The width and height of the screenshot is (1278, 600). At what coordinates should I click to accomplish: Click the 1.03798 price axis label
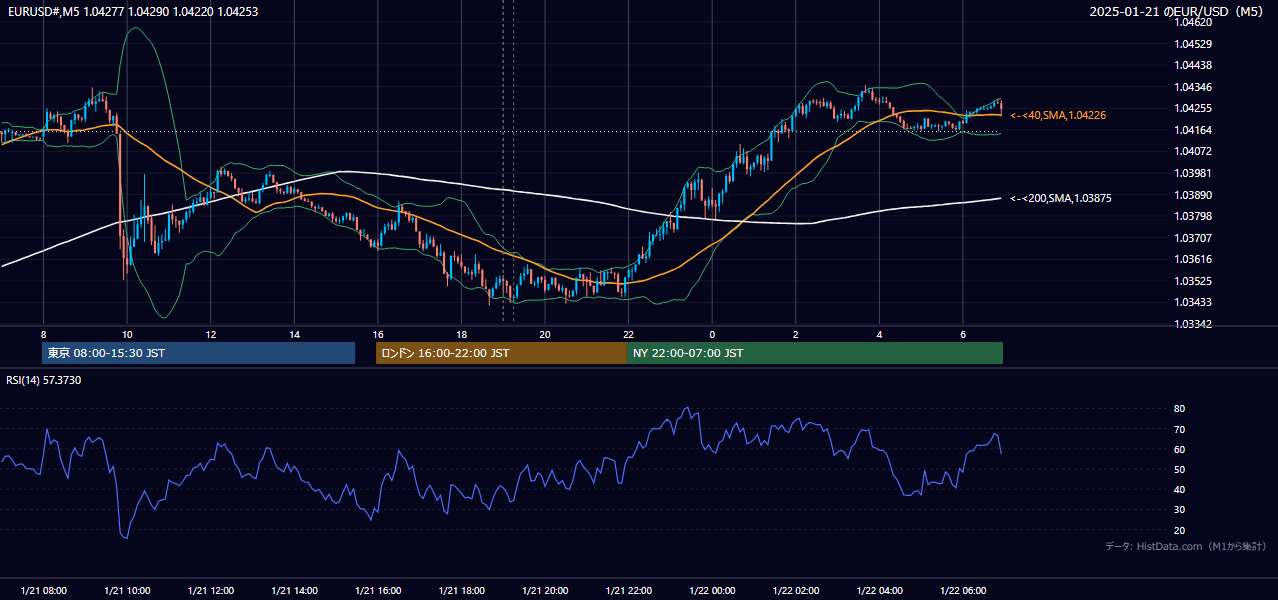tap(1194, 216)
